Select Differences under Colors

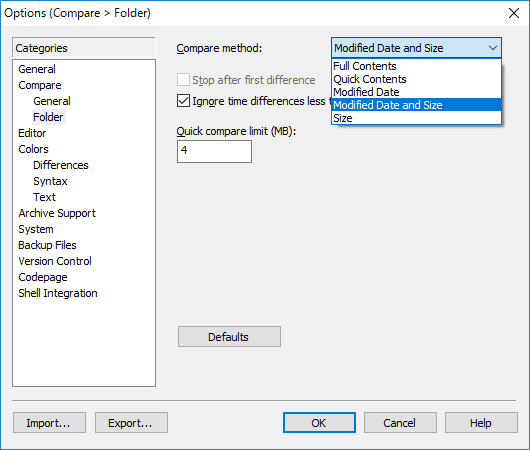(x=61, y=165)
